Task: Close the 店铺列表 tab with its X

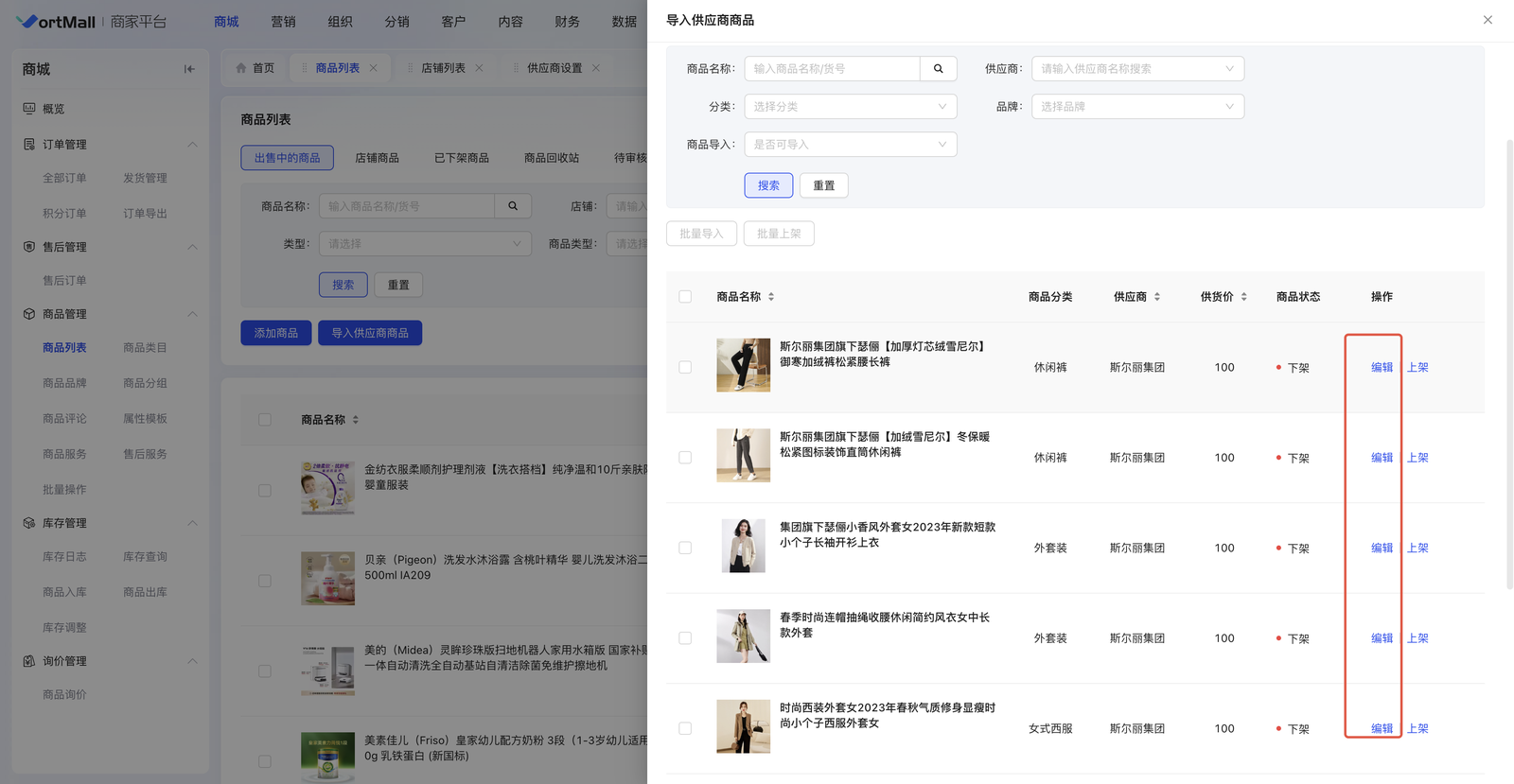Action: tap(480, 68)
